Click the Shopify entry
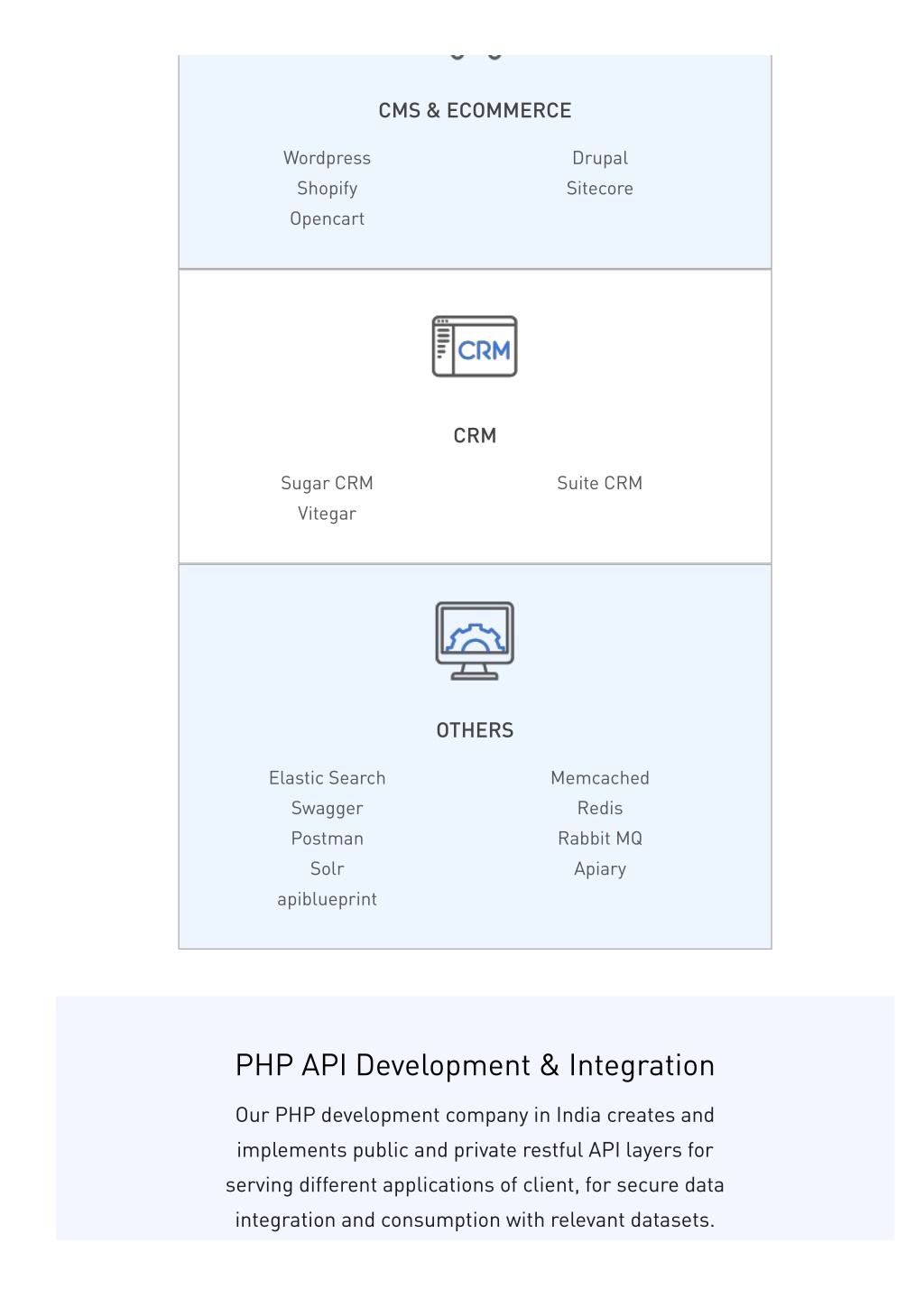 pyautogui.click(x=327, y=189)
